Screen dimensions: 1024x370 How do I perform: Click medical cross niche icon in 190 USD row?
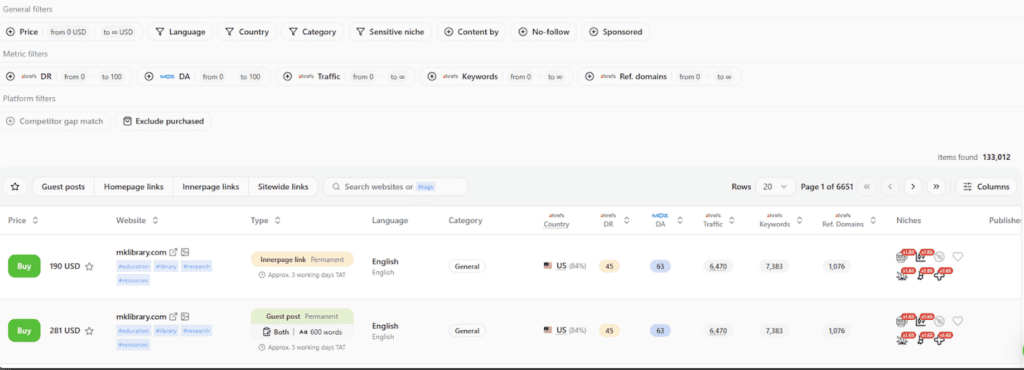pyautogui.click(x=940, y=275)
